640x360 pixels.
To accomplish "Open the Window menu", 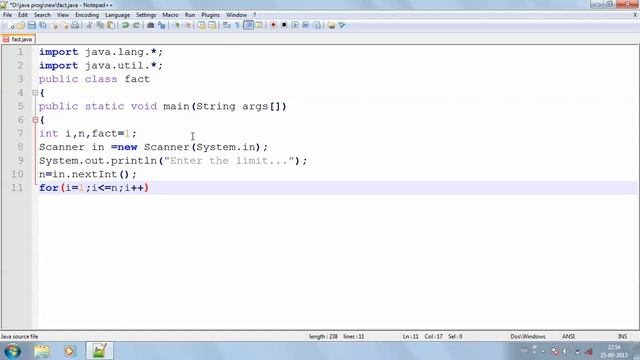I will coord(236,15).
